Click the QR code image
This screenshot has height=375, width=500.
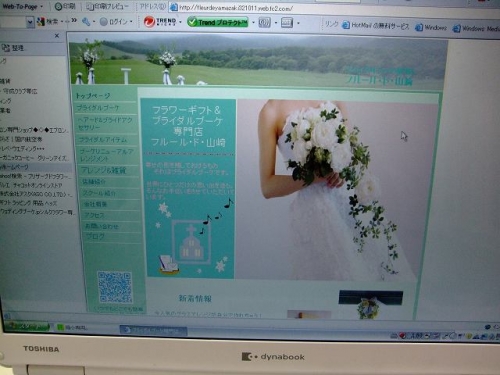coord(115,287)
